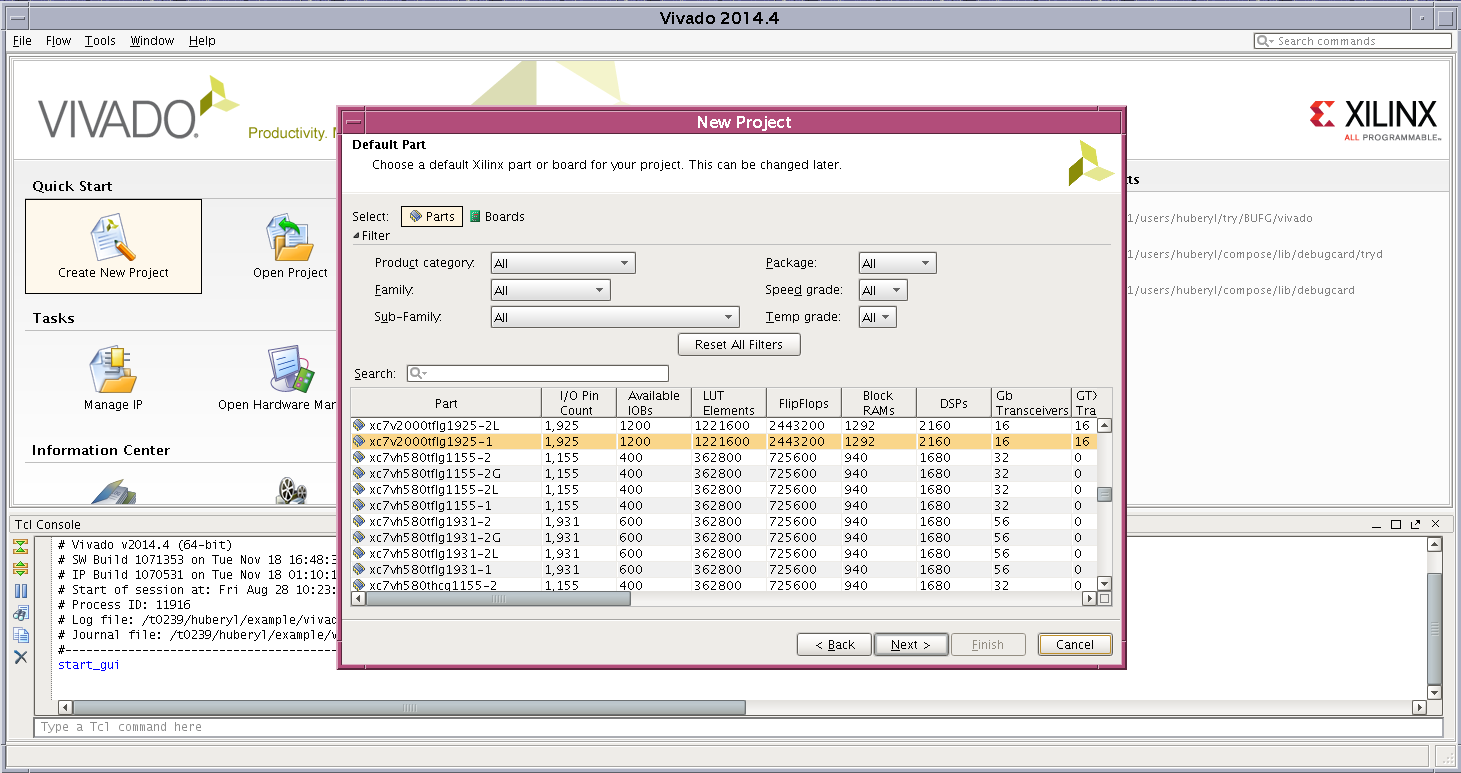Click Reset All Filters button

click(x=739, y=344)
